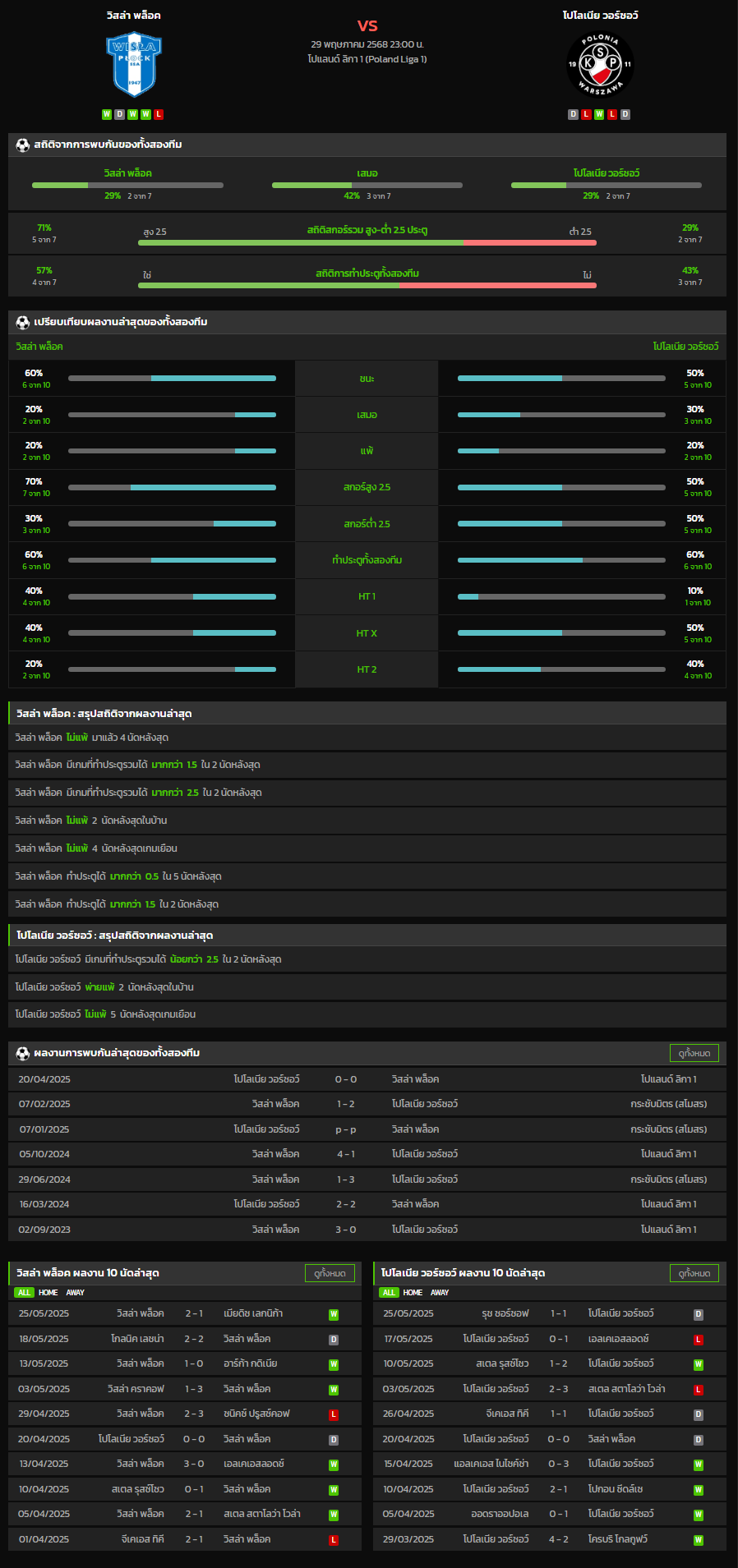738x1568 pixels.
Task: Click L badge in 17/05/2025 โปโลเนีย วอร์ซอว์ 0-1 row
Action: [699, 1340]
